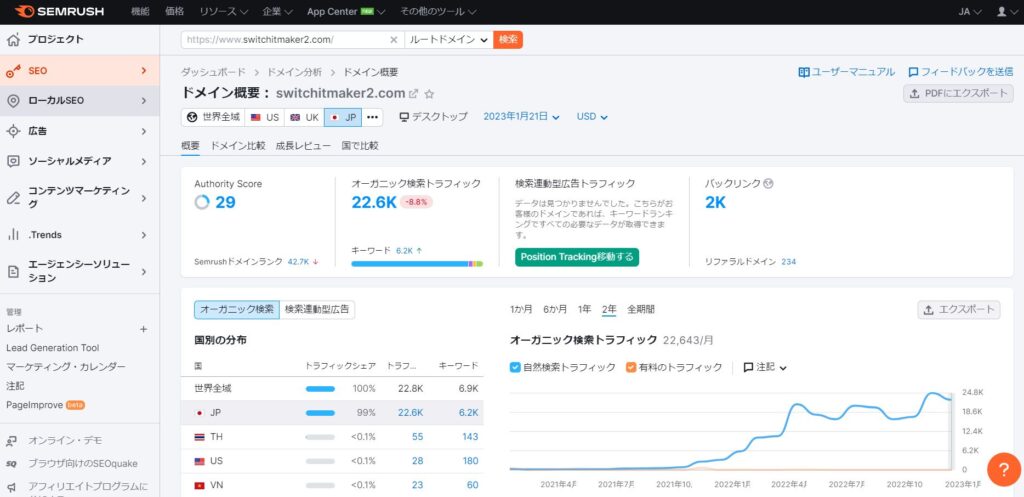Select the UK database button
This screenshot has height=497, width=1024.
coord(304,118)
